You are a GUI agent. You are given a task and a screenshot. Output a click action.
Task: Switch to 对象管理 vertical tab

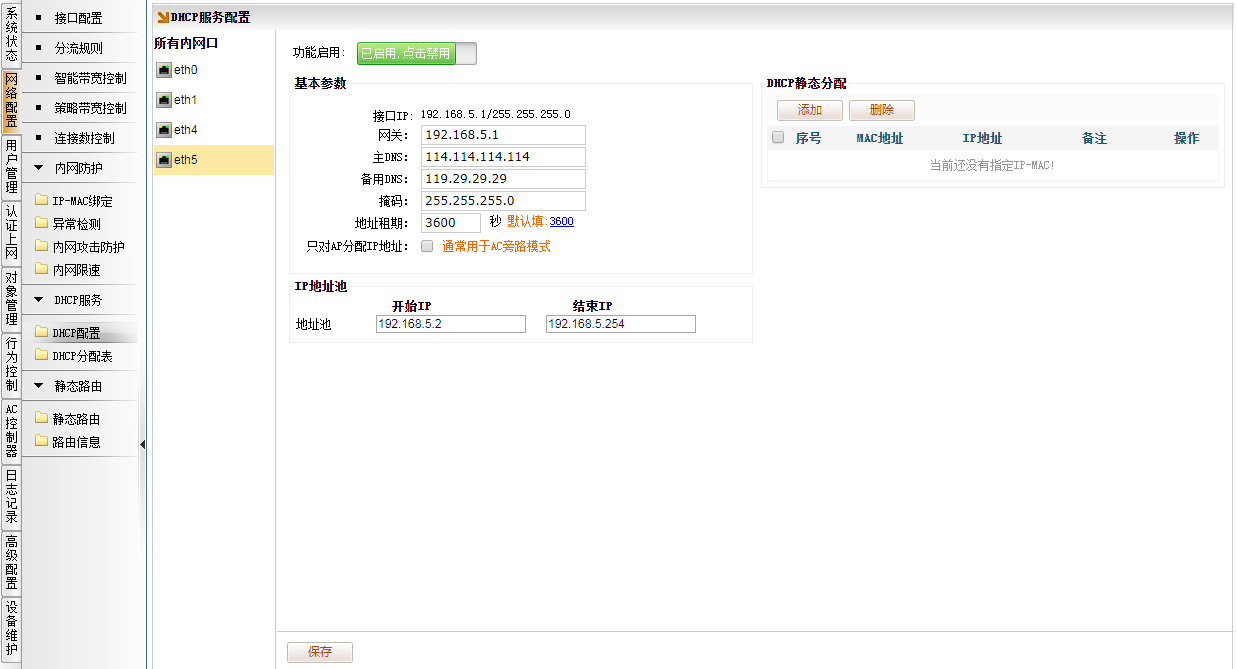pyautogui.click(x=11, y=299)
